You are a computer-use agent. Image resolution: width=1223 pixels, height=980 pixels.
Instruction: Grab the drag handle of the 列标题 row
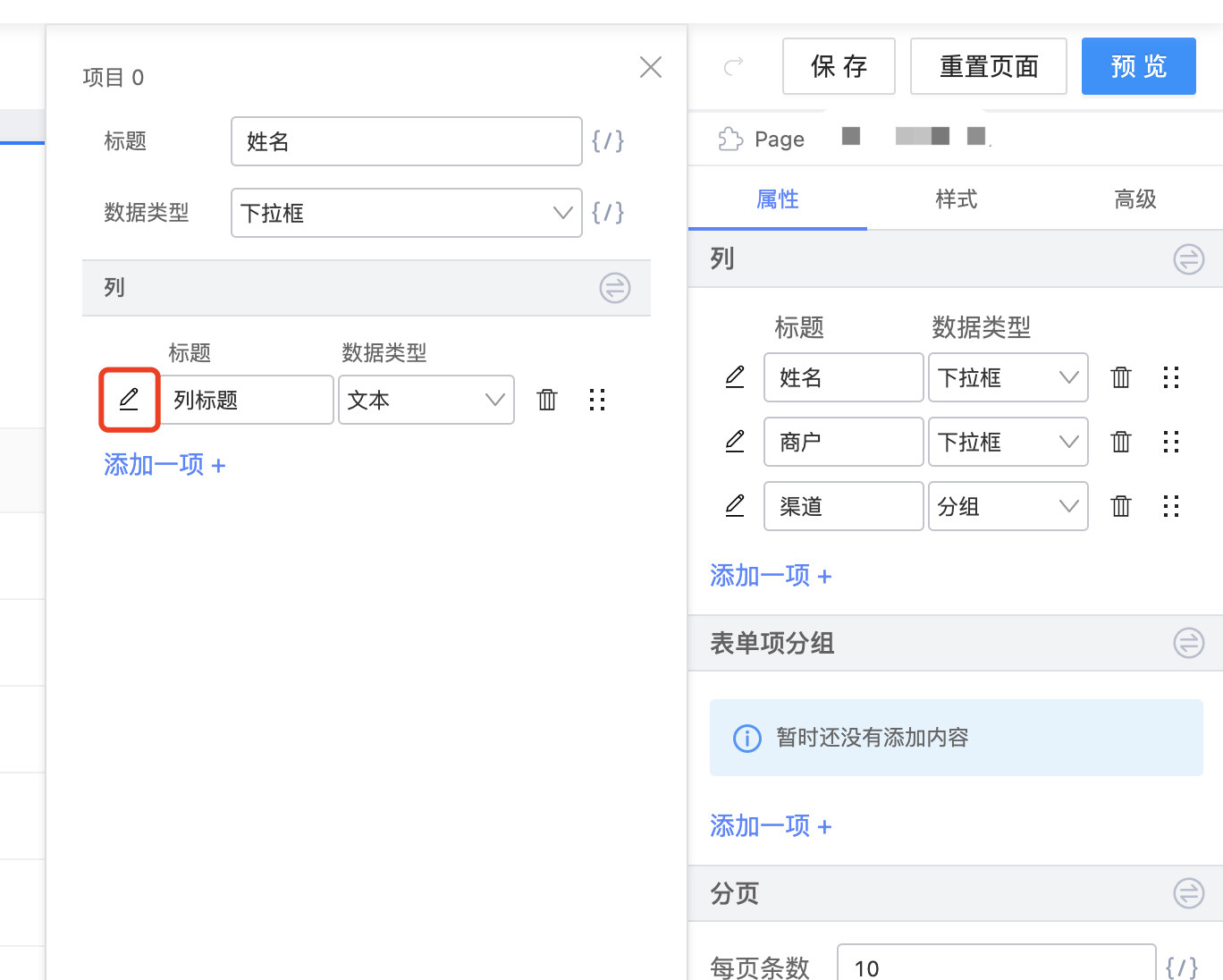coord(597,400)
